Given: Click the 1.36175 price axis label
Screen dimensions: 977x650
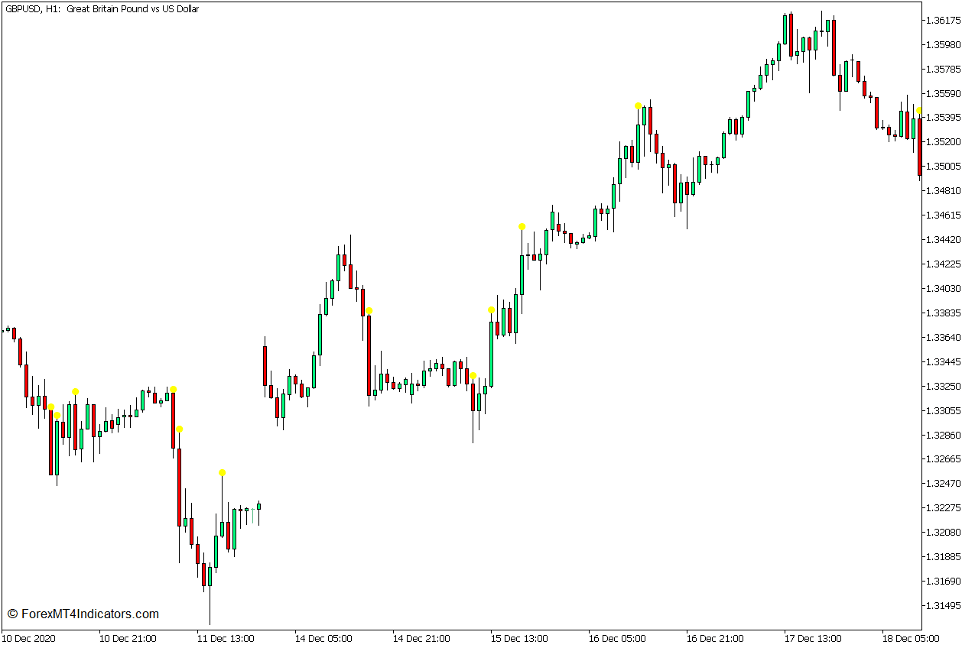Looking at the screenshot, I should 944,20.
